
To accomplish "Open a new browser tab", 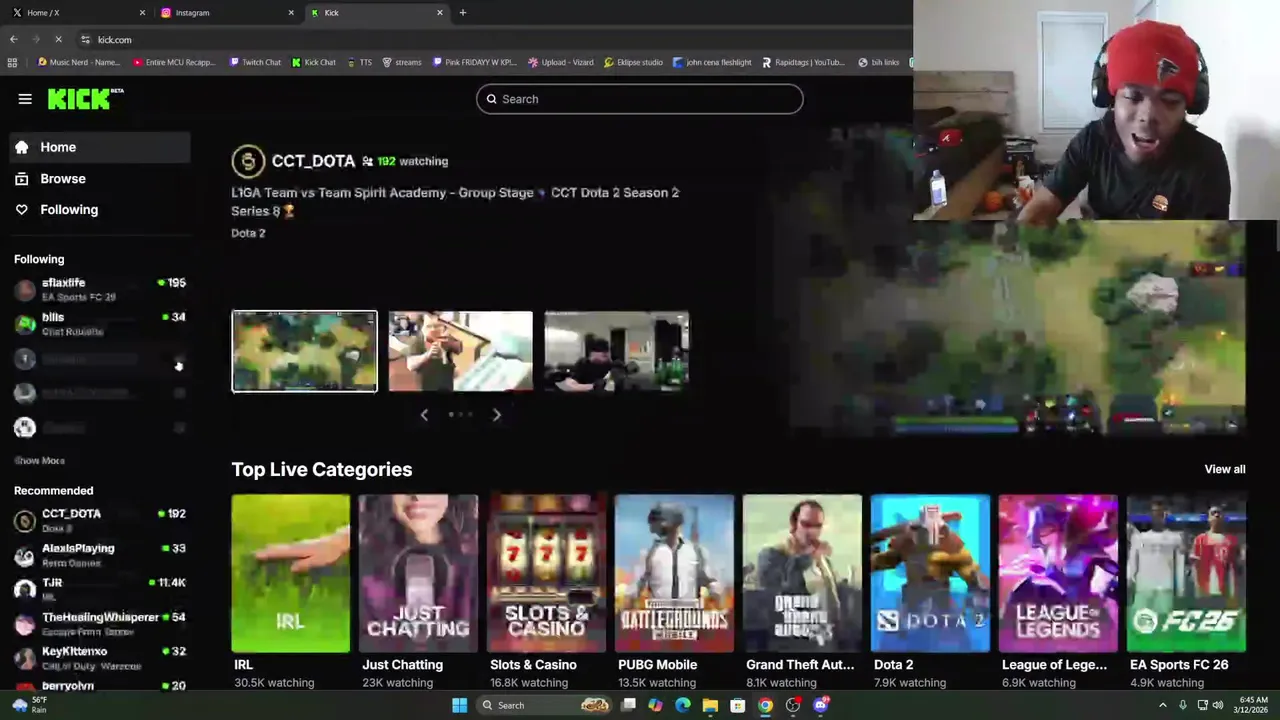I will point(463,13).
